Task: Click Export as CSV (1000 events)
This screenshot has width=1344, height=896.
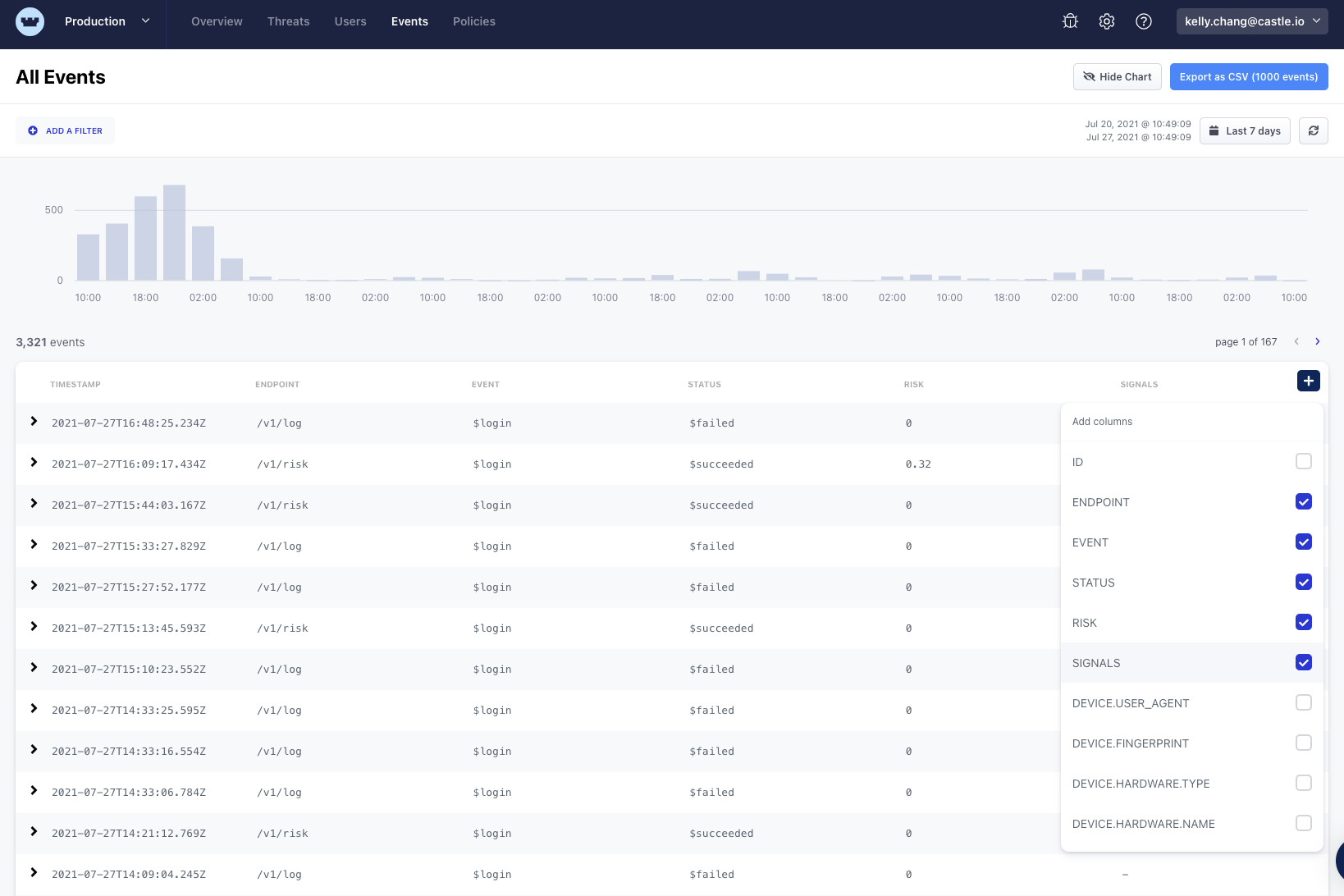Action: click(x=1249, y=76)
